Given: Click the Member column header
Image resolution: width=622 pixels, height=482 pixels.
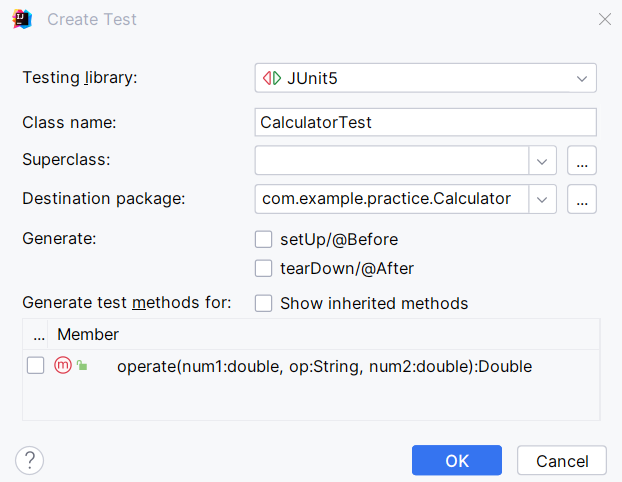Looking at the screenshot, I should (x=88, y=334).
